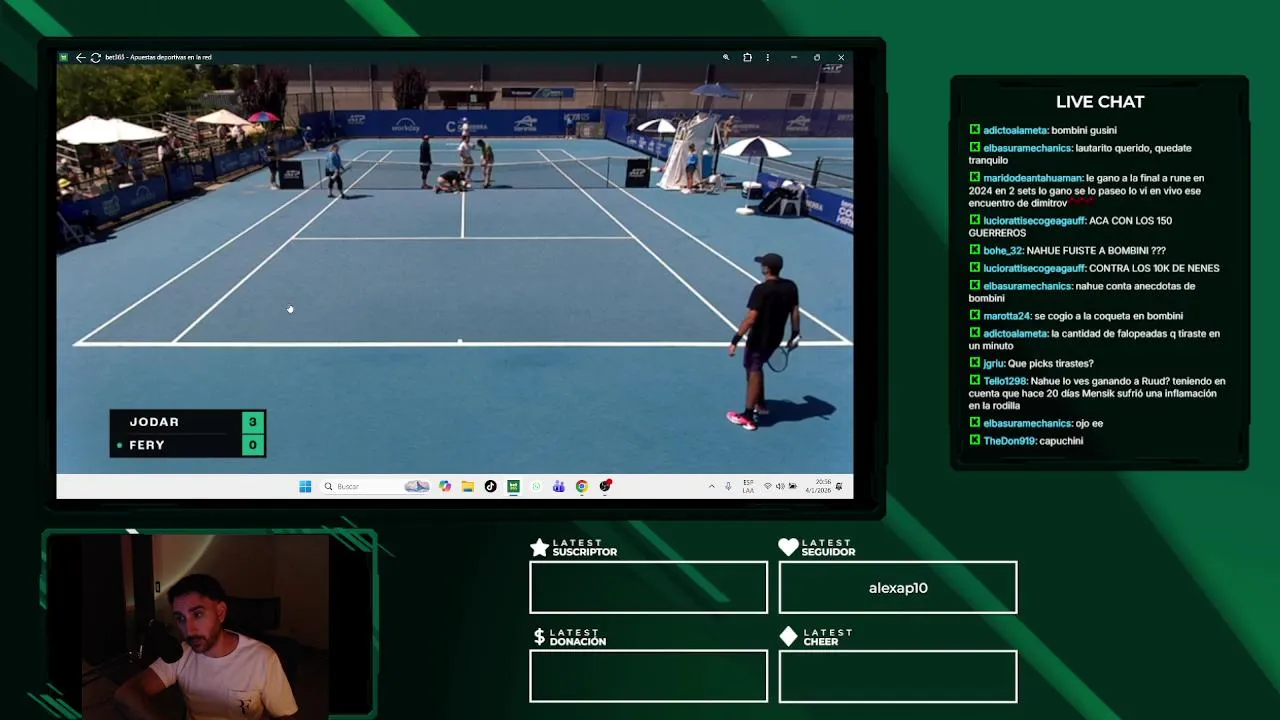Open the network Wi-Fi tray icon
The image size is (1280, 720).
(767, 486)
